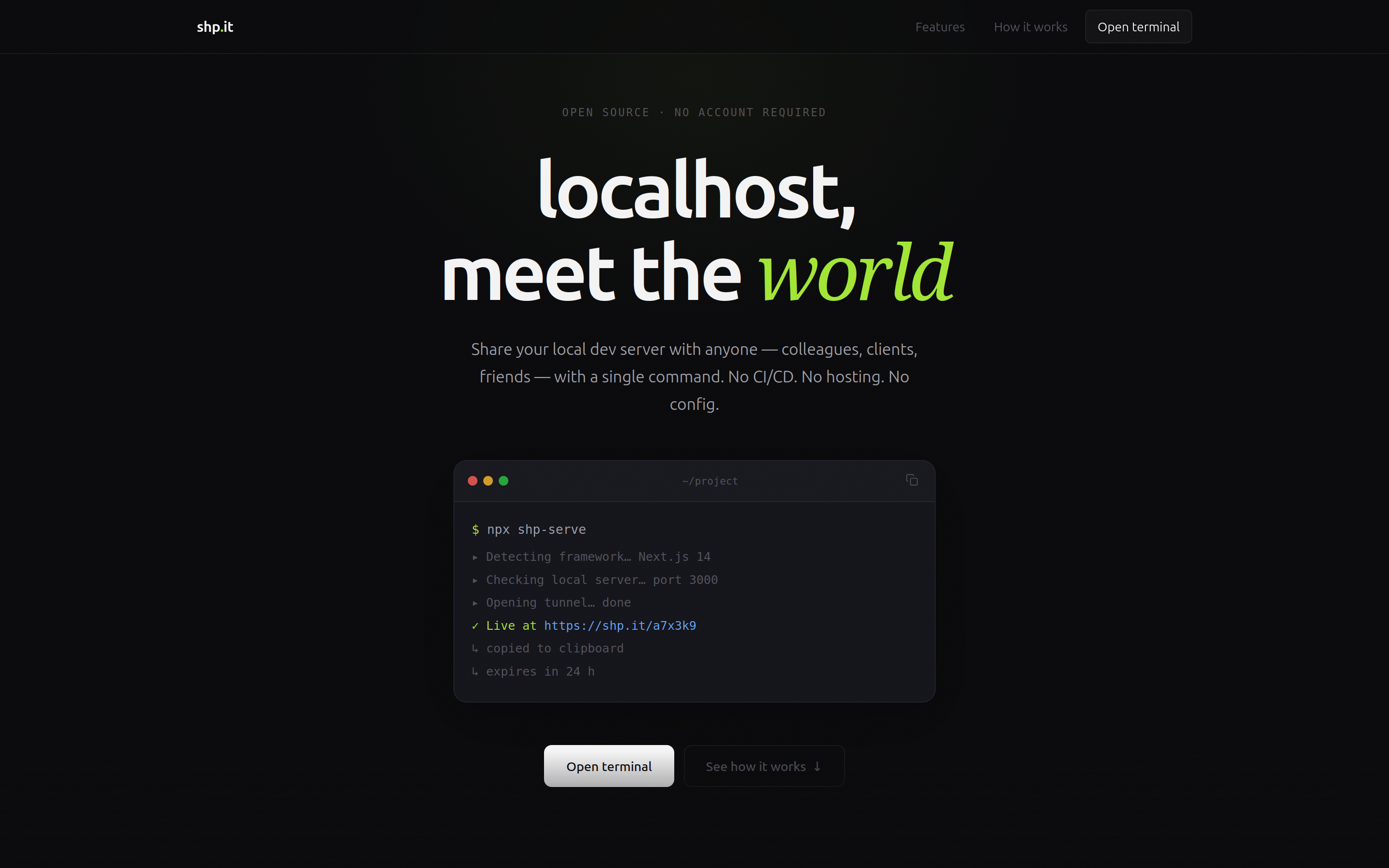Click the Open terminal button below the terminal
The image size is (1389, 868).
608,766
